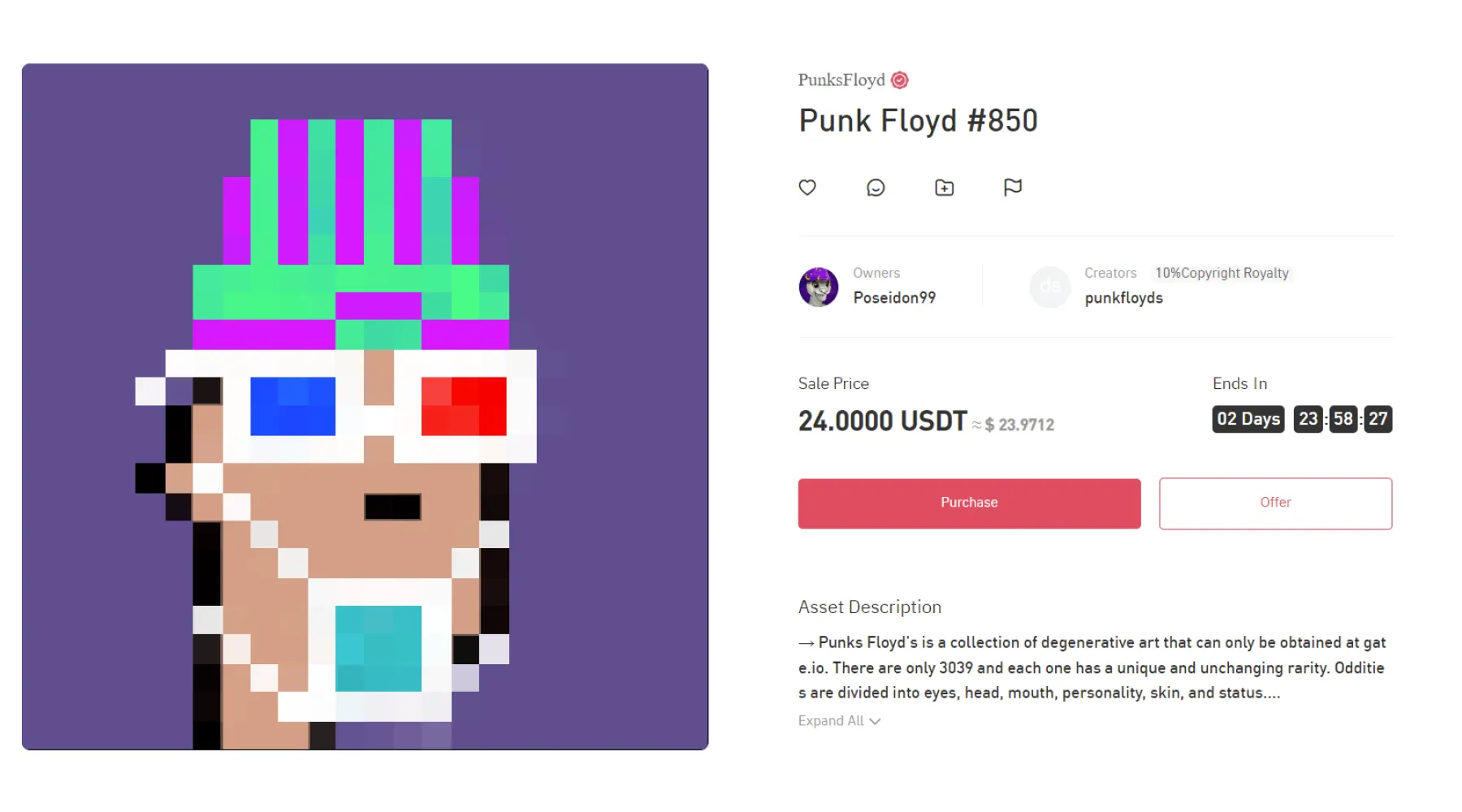Click the creator's grey avatar icon

pyautogui.click(x=1049, y=287)
